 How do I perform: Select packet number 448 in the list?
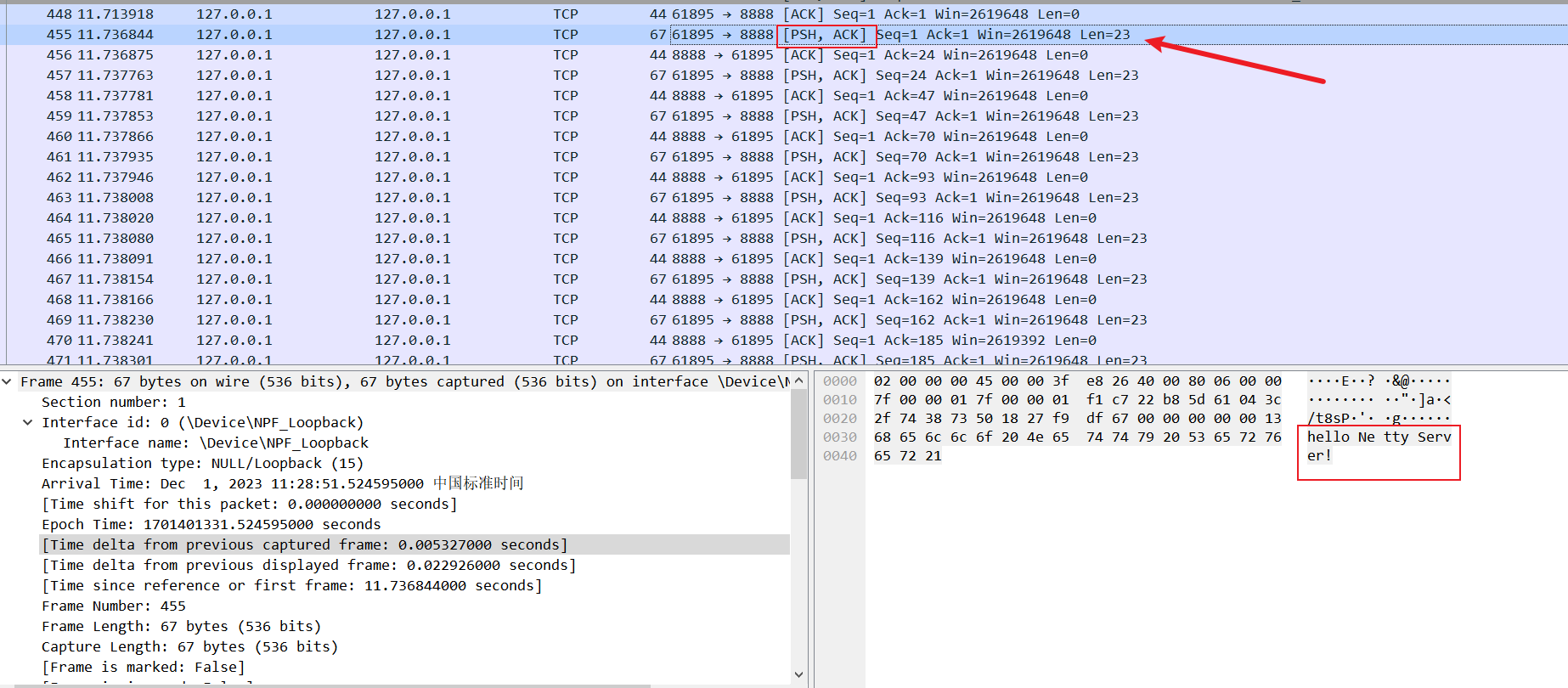click(59, 14)
